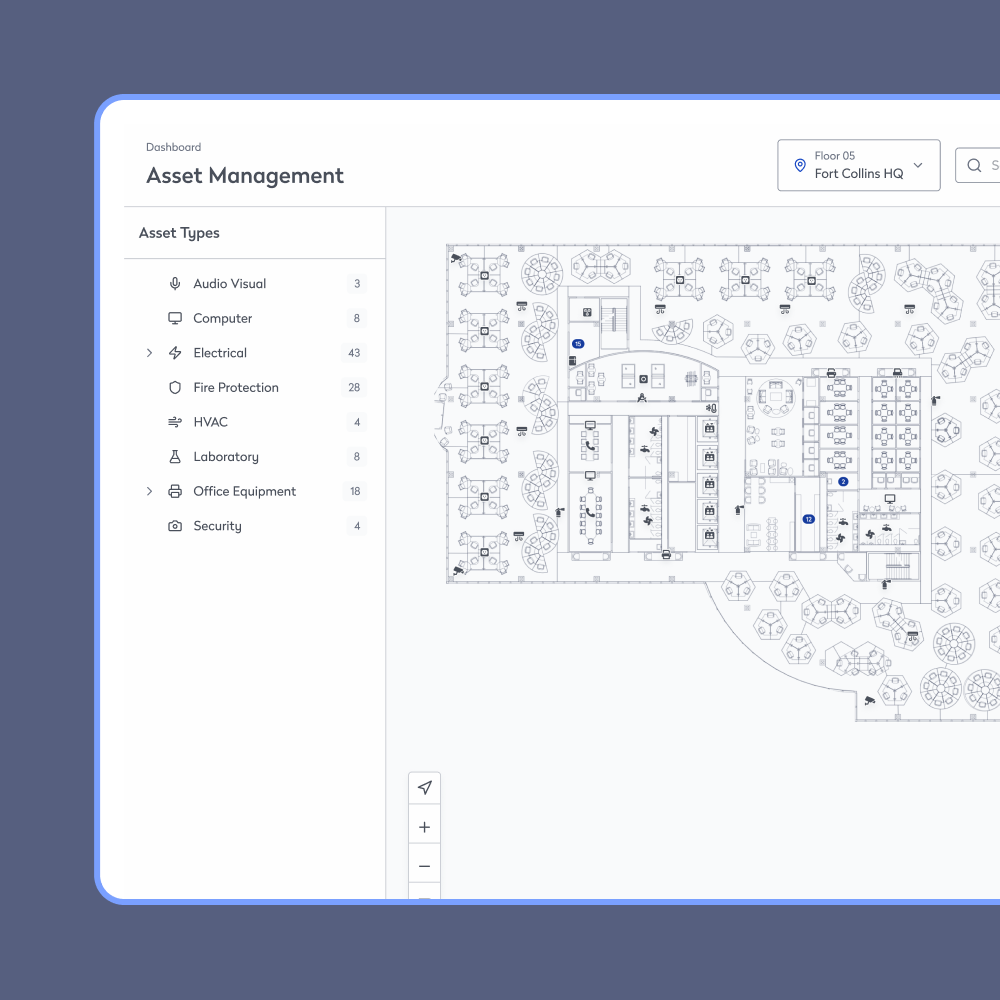Expand the Office Equipment category chevron
The height and width of the screenshot is (1000, 1000).
[149, 492]
